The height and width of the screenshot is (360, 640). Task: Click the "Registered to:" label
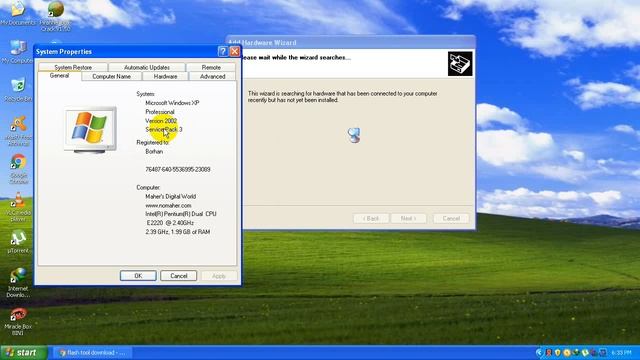point(153,142)
